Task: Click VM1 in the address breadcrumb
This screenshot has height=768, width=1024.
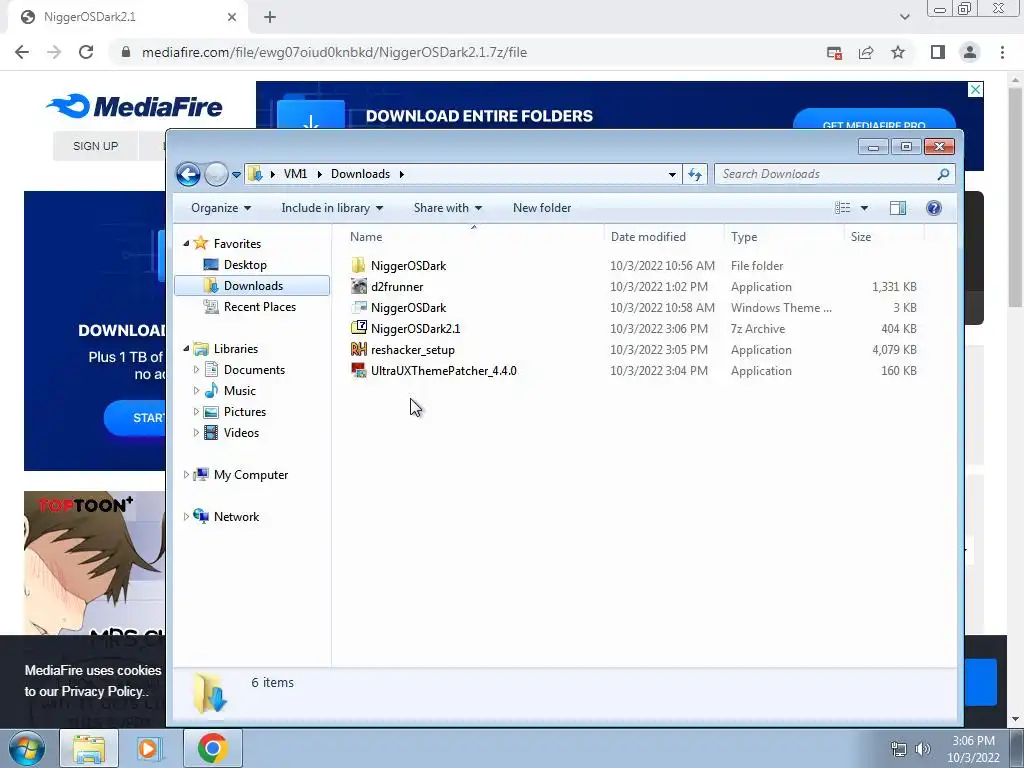Action: pos(295,174)
